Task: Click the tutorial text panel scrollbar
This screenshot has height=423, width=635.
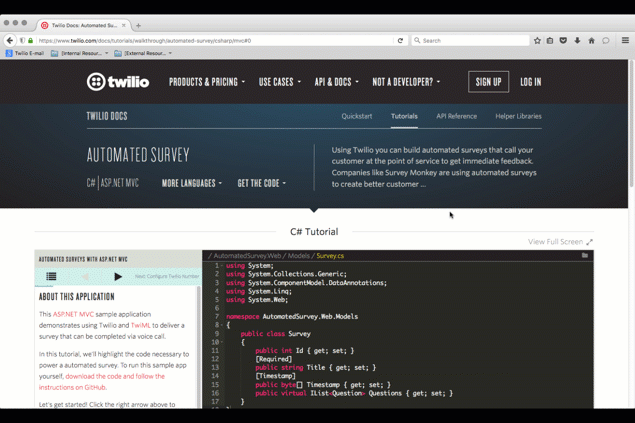Action: point(199,347)
